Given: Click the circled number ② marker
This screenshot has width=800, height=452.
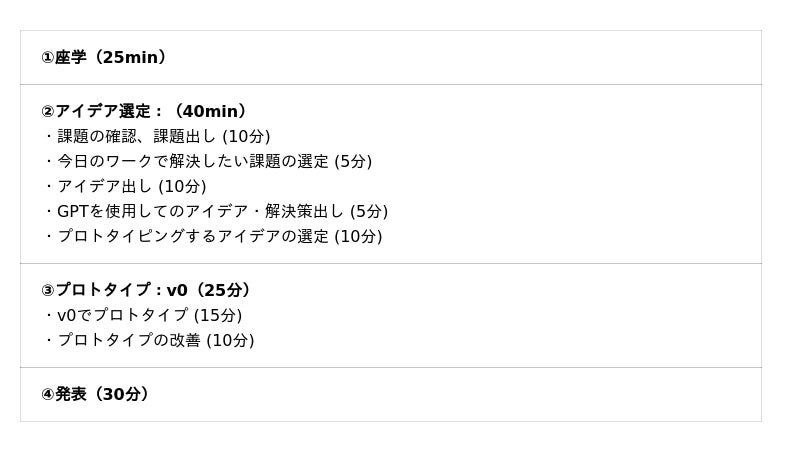Looking at the screenshot, I should [x=48, y=112].
